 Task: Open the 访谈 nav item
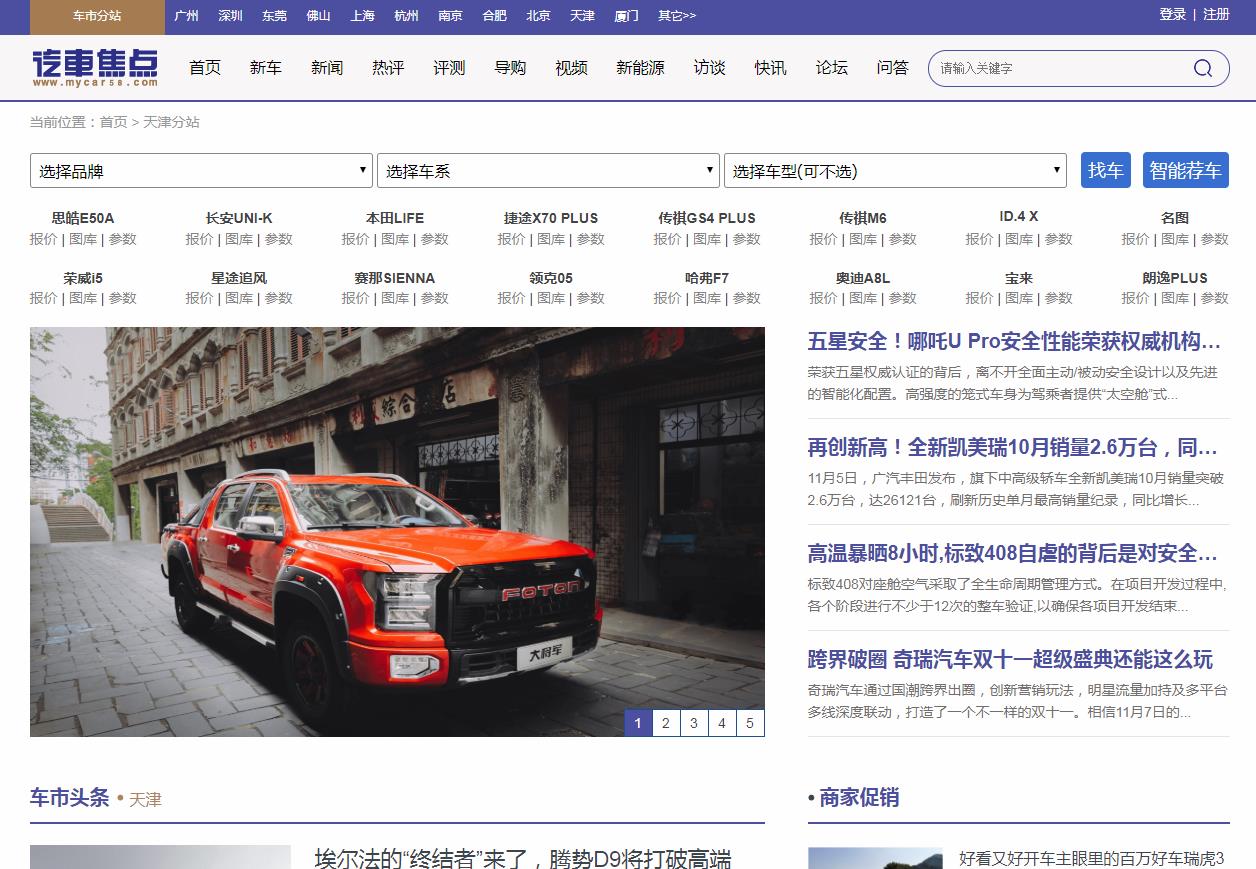[x=709, y=68]
